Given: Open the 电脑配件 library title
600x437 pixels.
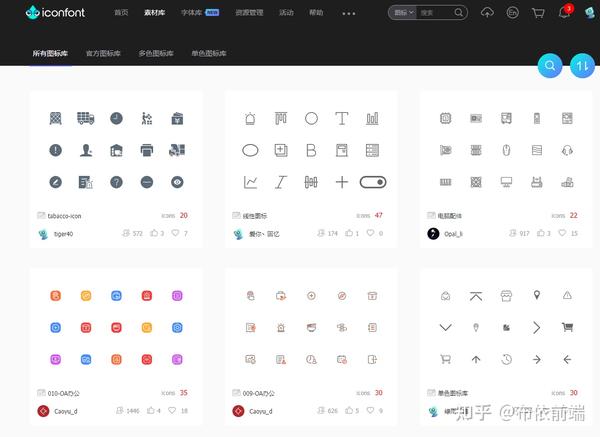Looking at the screenshot, I should (450, 216).
